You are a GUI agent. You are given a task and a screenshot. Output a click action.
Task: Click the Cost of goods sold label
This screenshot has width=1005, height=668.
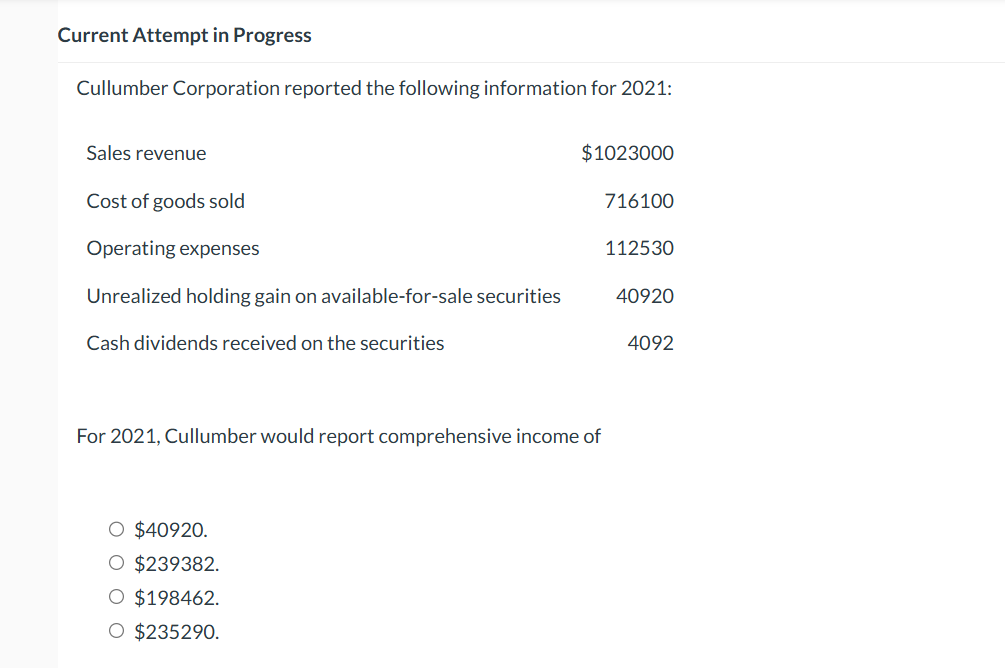point(165,201)
